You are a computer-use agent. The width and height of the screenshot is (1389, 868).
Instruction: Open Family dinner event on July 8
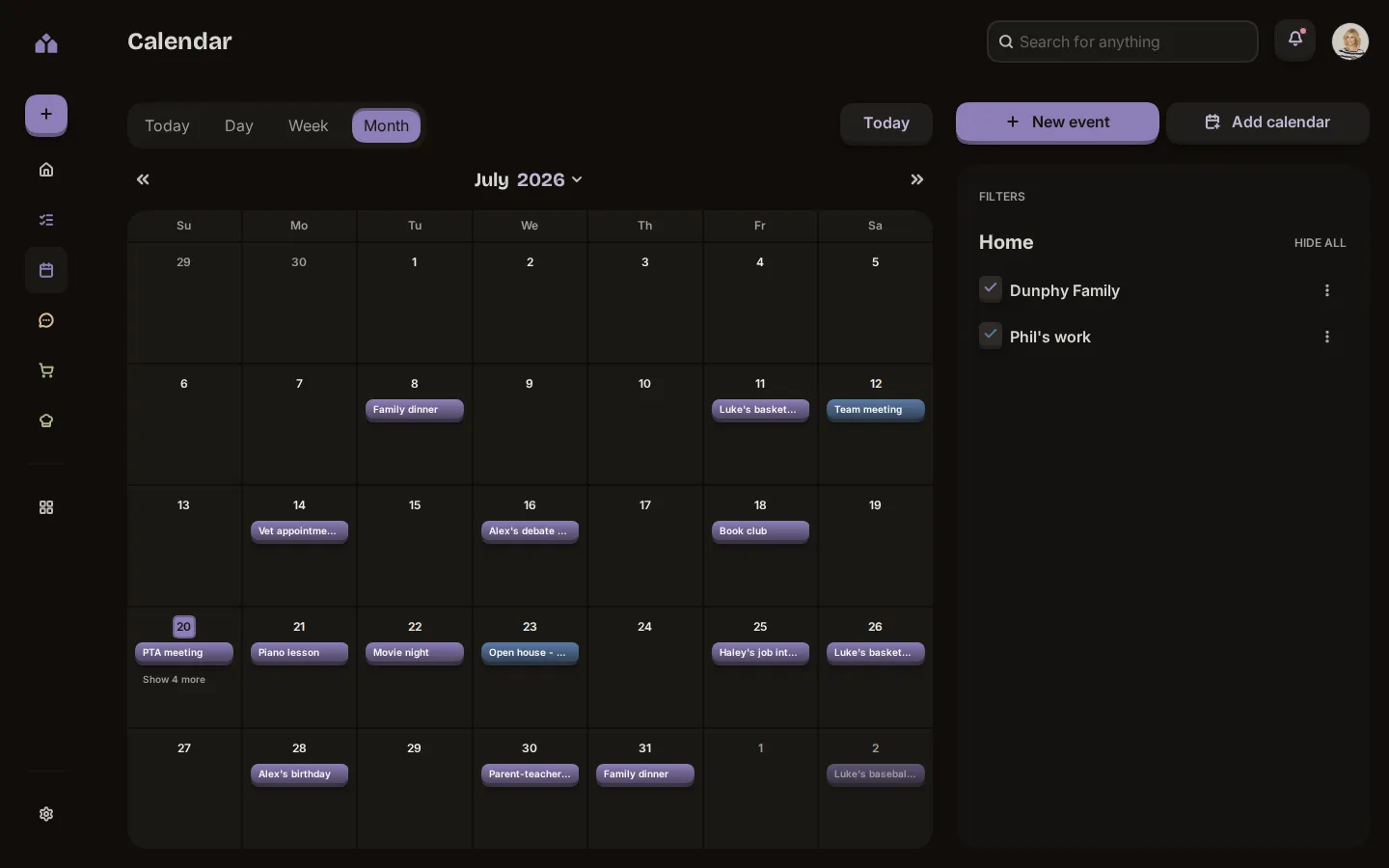tap(415, 410)
